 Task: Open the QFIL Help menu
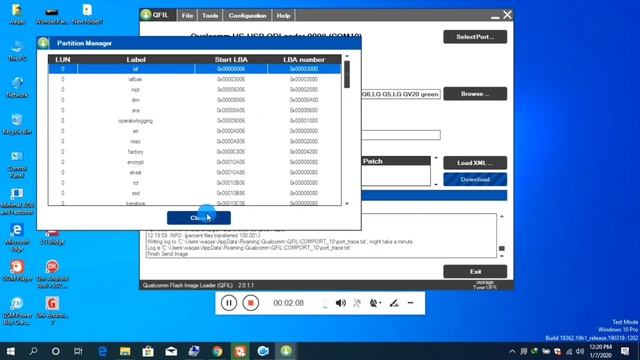point(283,16)
